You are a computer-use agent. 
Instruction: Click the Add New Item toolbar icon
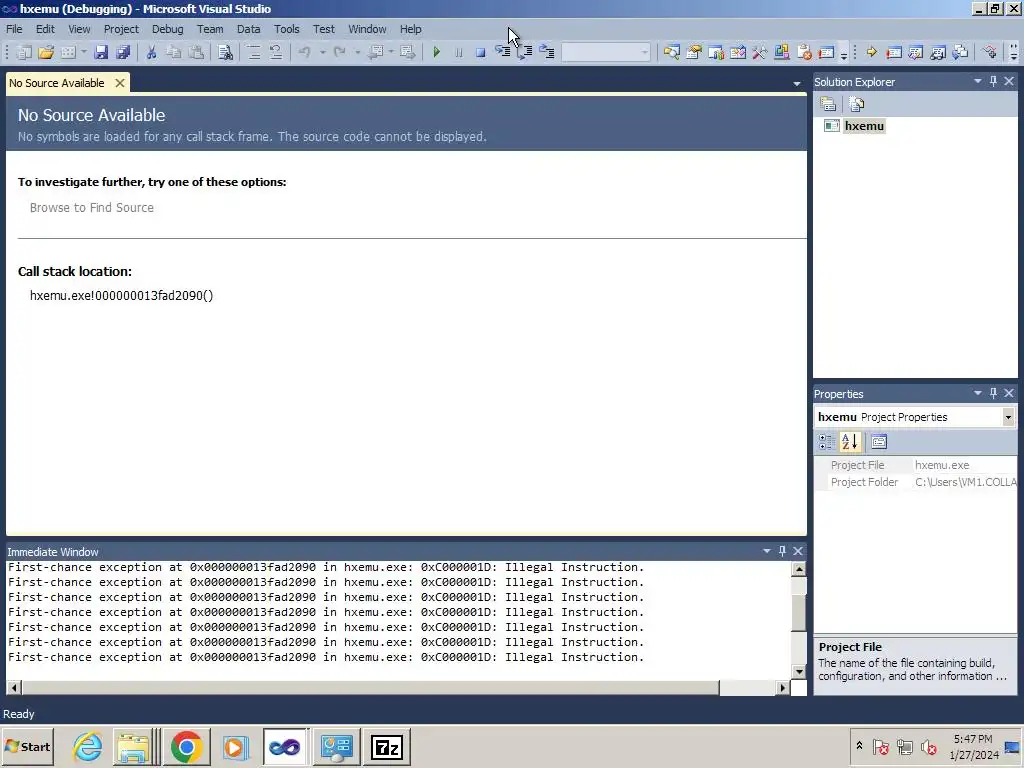(x=68, y=52)
